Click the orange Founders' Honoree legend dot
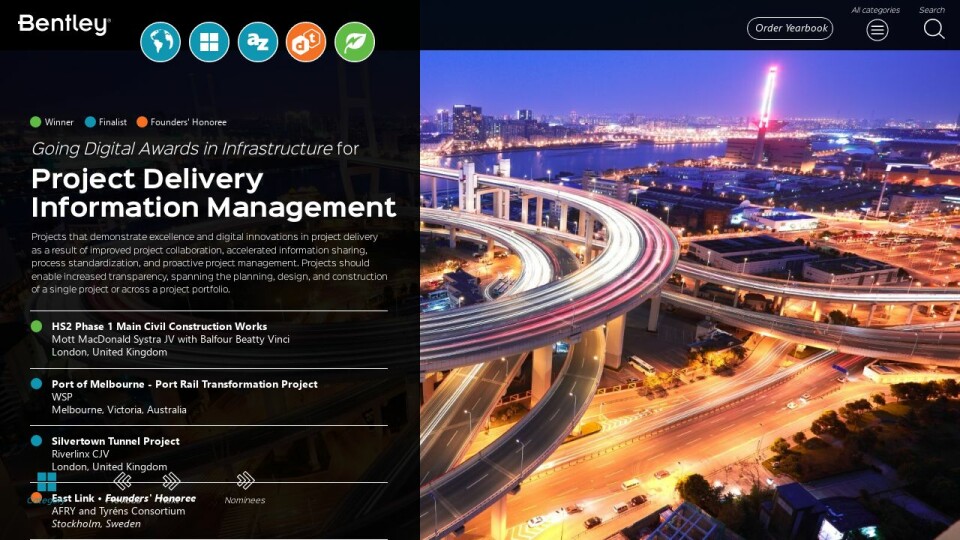 pyautogui.click(x=142, y=122)
